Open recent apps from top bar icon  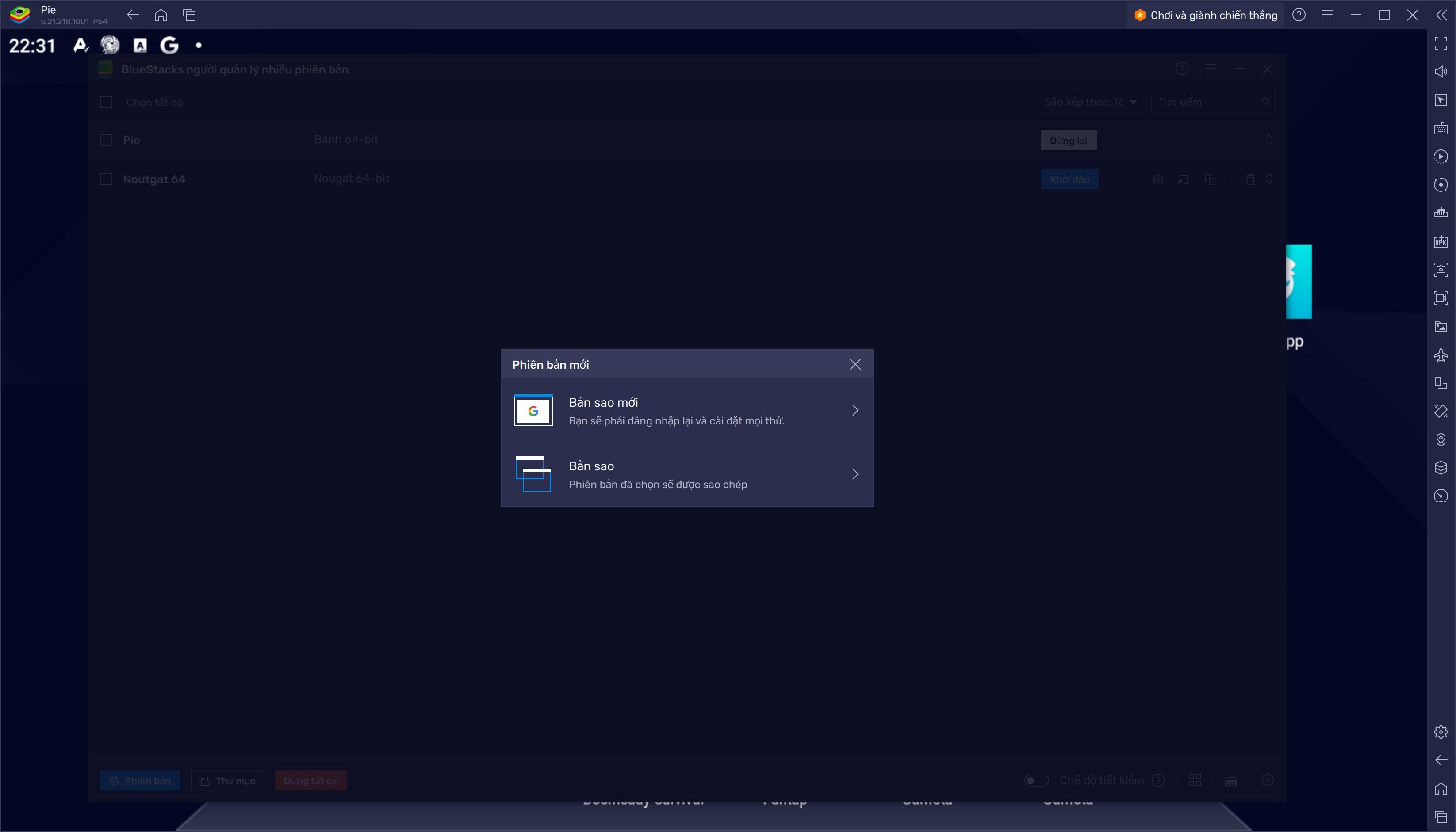(189, 15)
